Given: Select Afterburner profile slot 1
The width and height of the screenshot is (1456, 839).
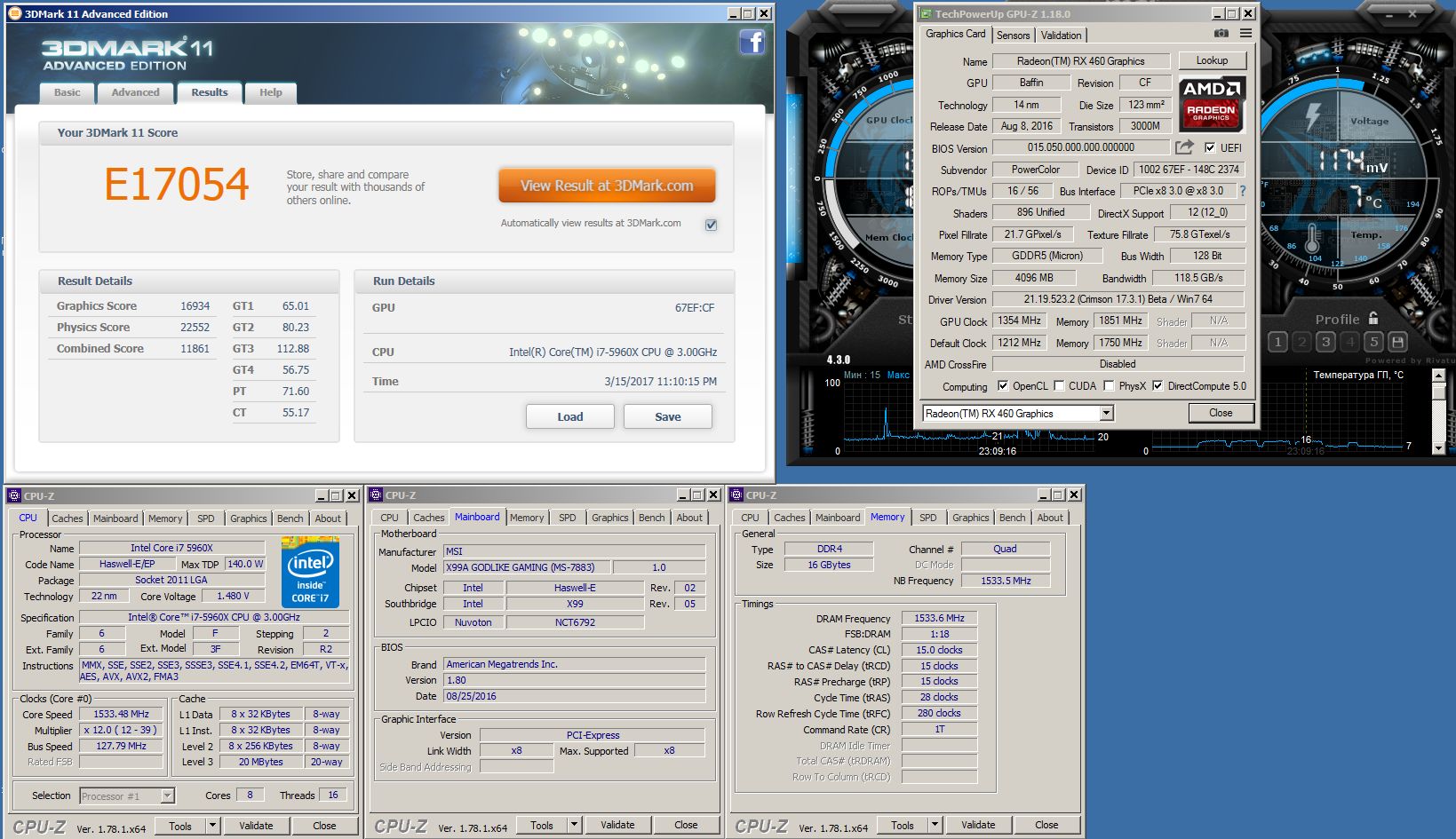Looking at the screenshot, I should (x=1277, y=342).
